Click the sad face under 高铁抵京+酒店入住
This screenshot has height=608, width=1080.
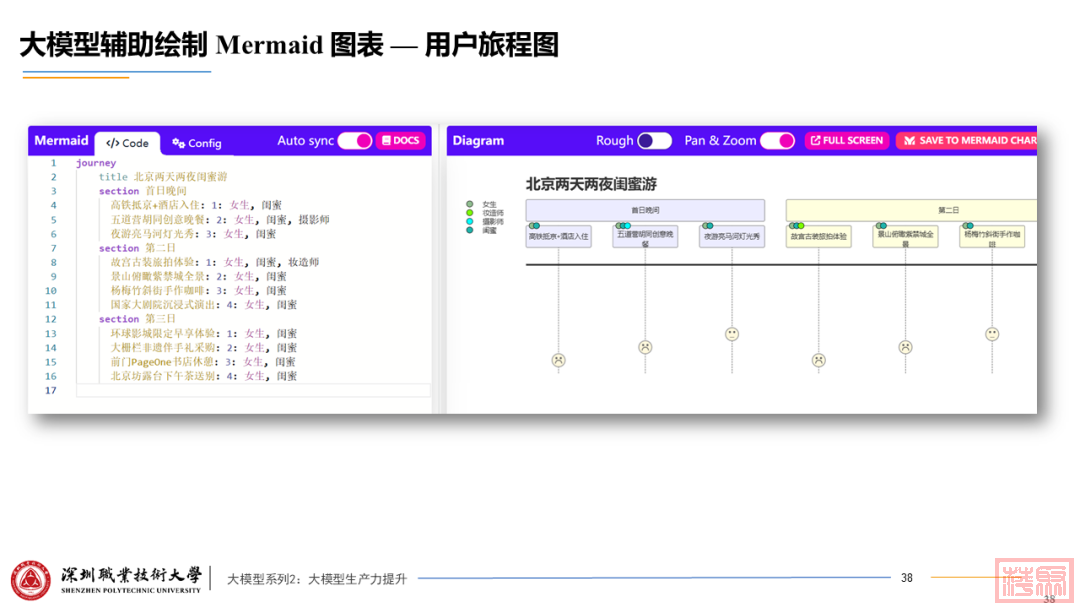pos(559,360)
